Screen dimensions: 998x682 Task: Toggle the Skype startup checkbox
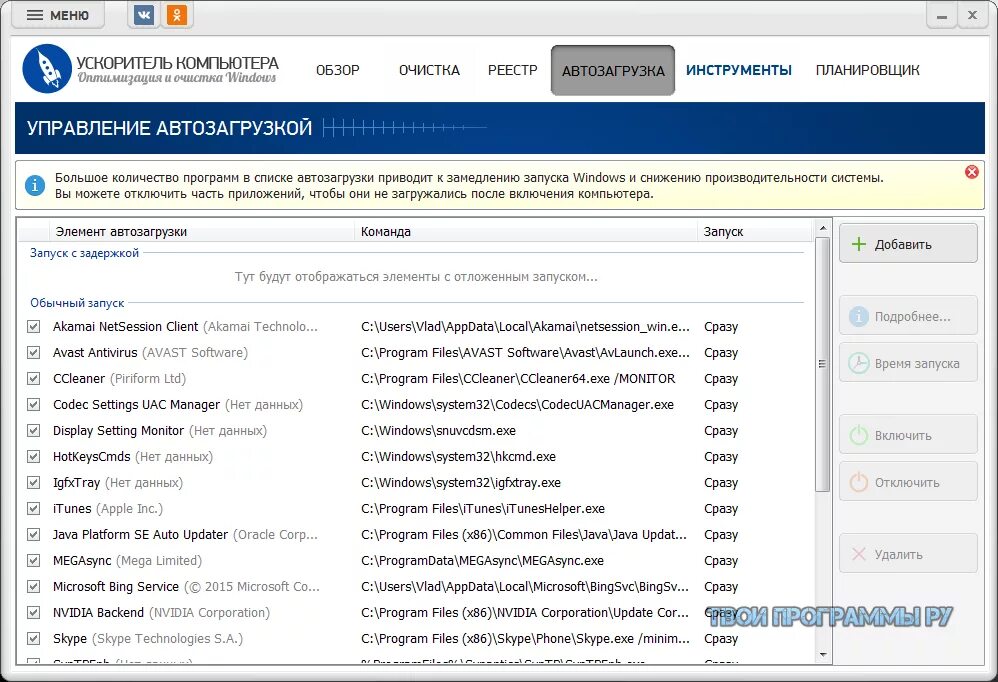coord(34,638)
